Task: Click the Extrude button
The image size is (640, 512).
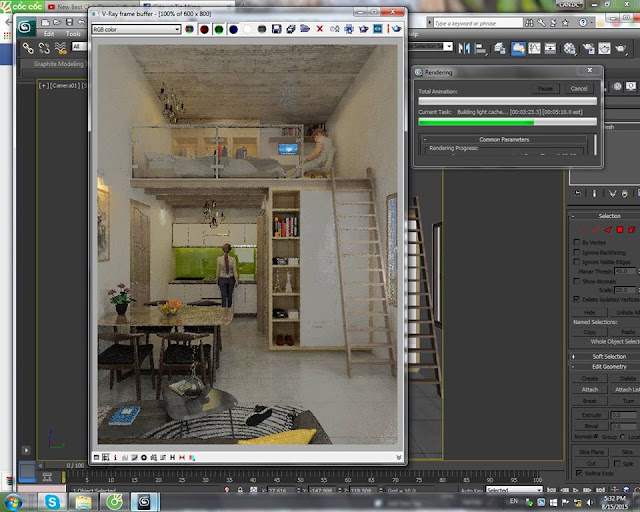Action: pos(591,415)
